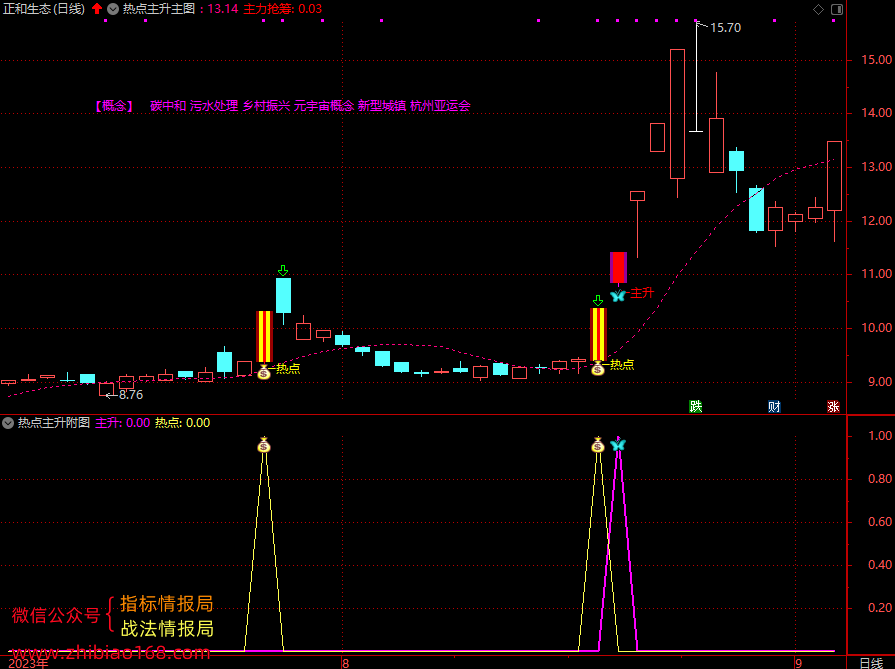Select the 乡村振兴 concept tag
The width and height of the screenshot is (895, 669).
coord(267,106)
